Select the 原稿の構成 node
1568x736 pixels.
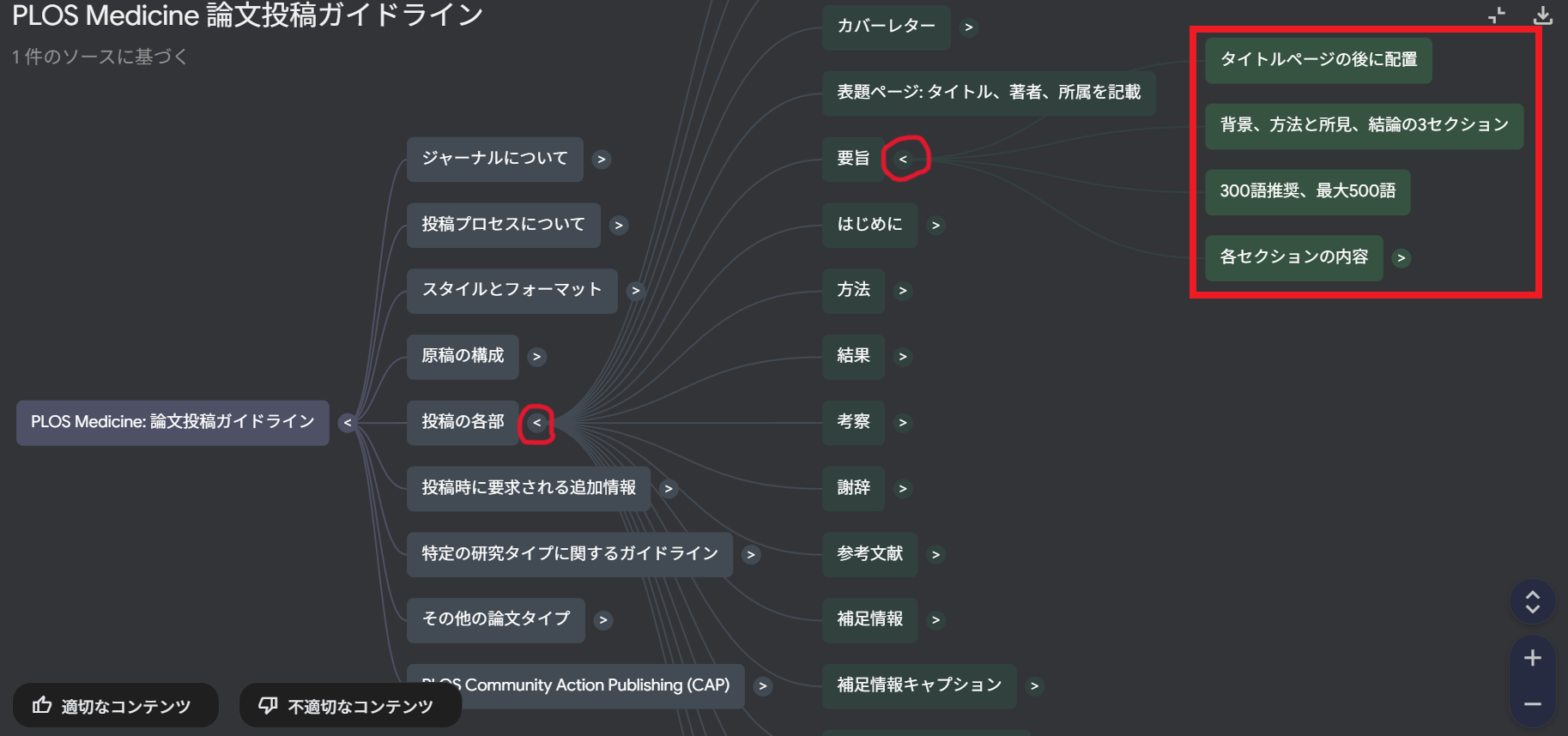pyautogui.click(x=463, y=356)
